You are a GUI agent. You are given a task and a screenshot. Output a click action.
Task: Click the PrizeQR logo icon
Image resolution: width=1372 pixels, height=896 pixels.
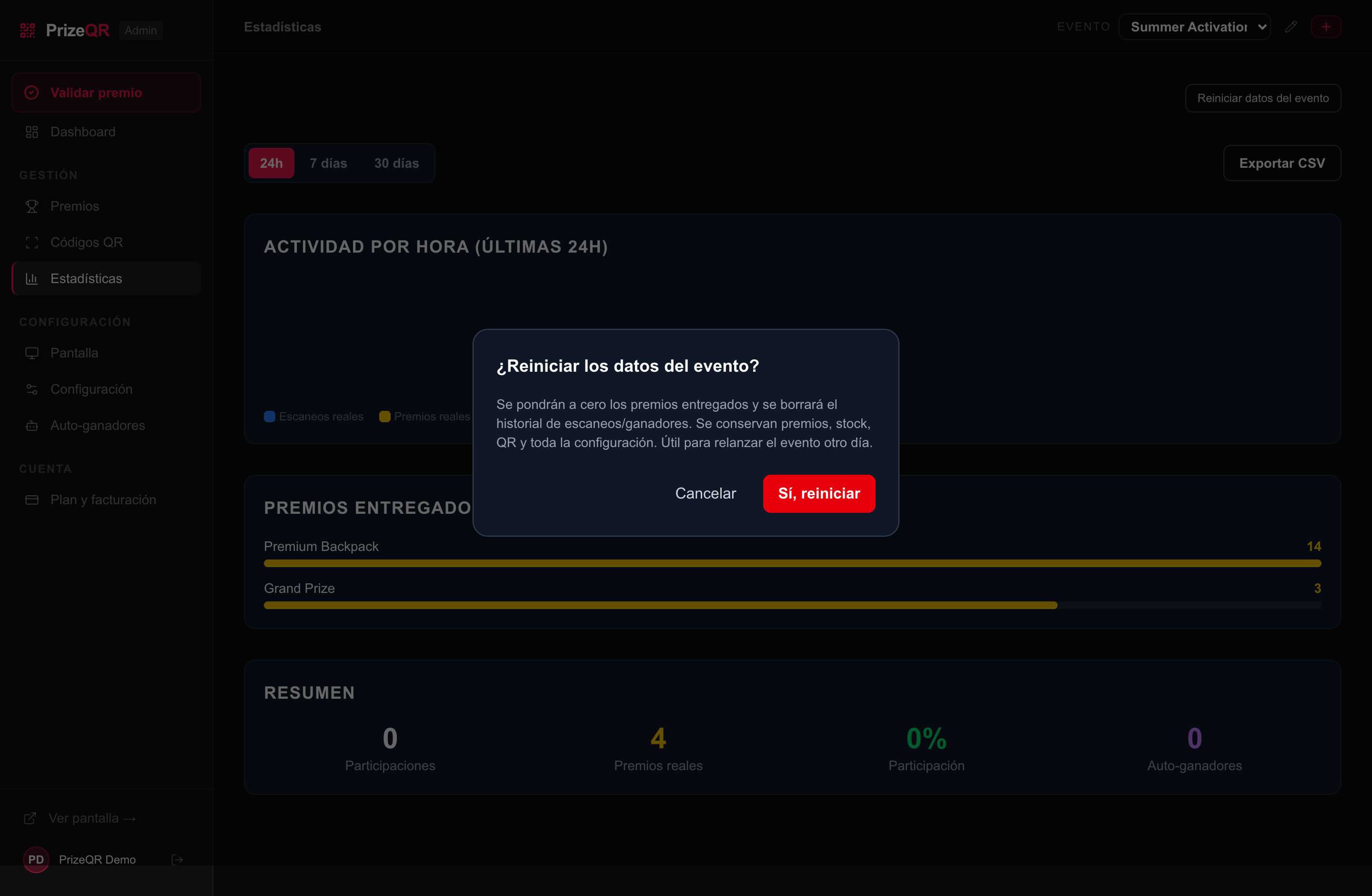[x=28, y=30]
